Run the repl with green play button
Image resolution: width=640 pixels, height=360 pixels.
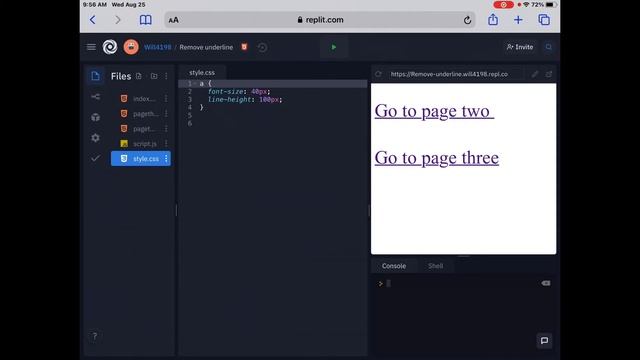tap(334, 47)
